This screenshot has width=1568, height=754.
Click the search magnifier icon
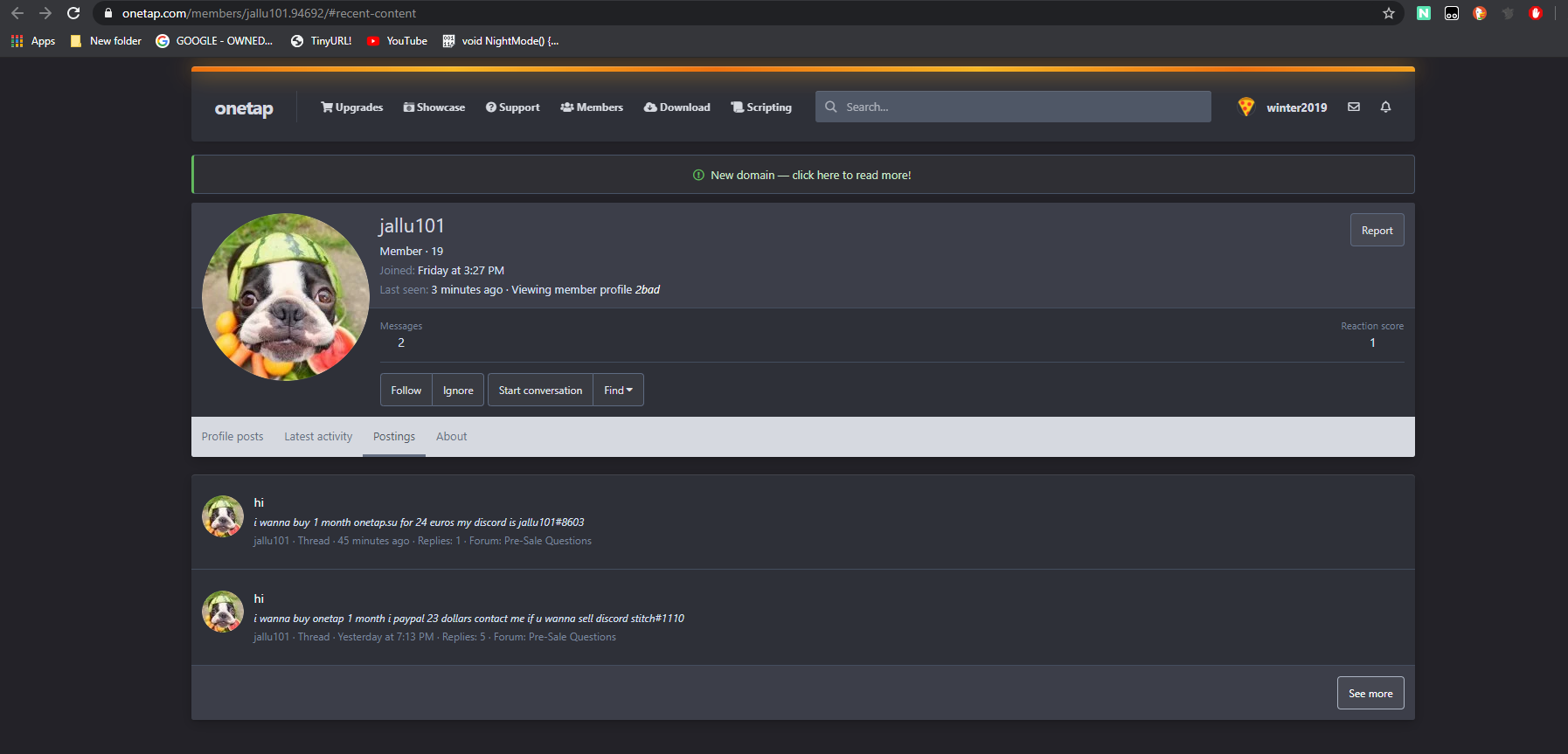click(831, 107)
